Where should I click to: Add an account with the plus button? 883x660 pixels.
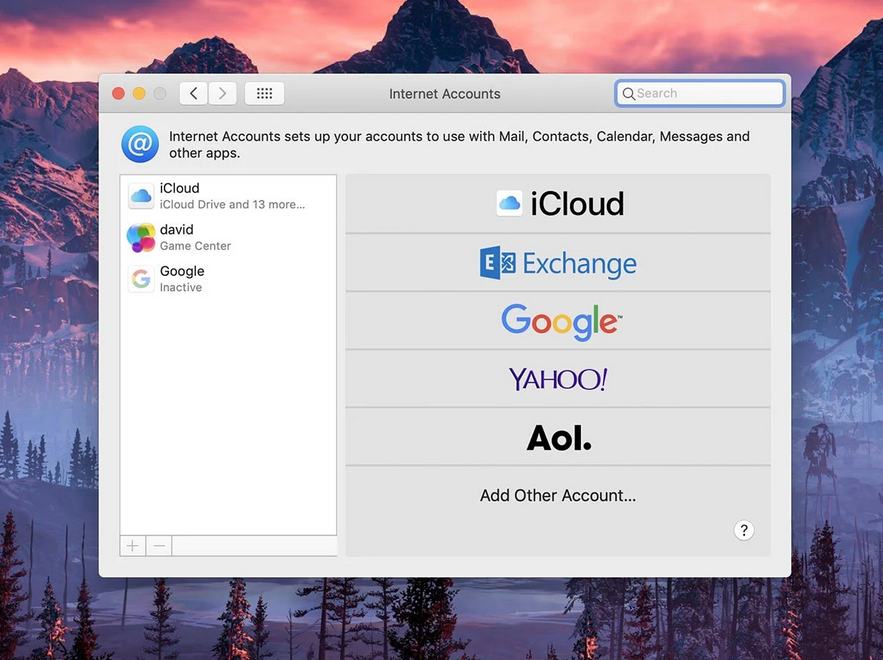pyautogui.click(x=133, y=546)
